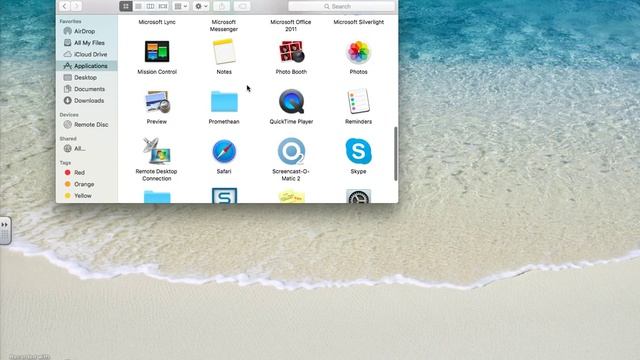
Task: Open the item arrangement dropdown
Action: 181,6
